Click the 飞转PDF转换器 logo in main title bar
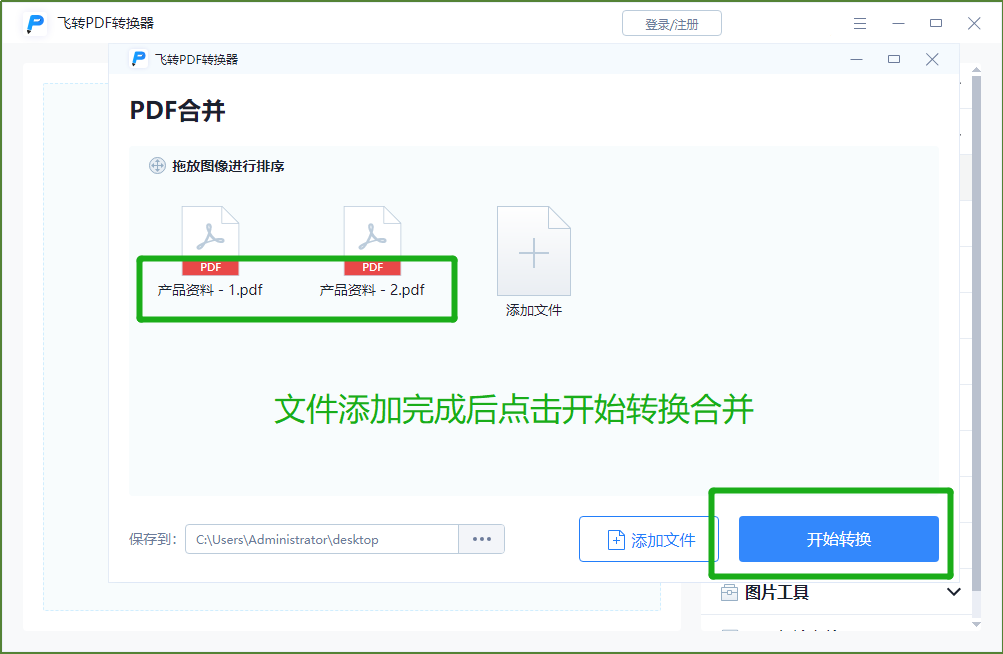This screenshot has width=1003, height=654. pyautogui.click(x=37, y=23)
